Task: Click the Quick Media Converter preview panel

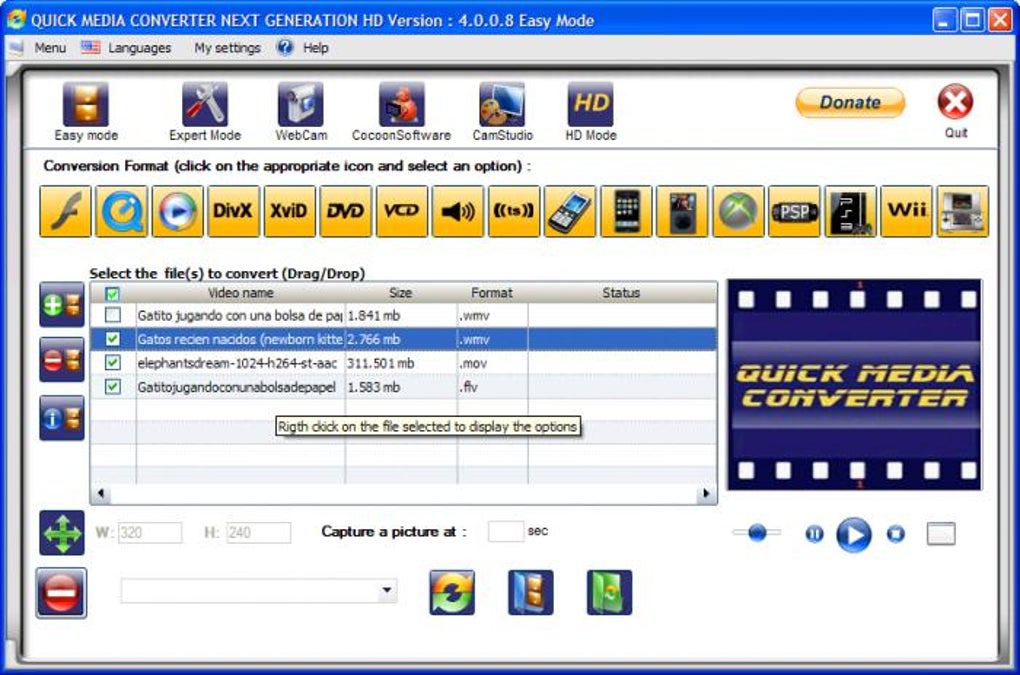Action: [854, 385]
